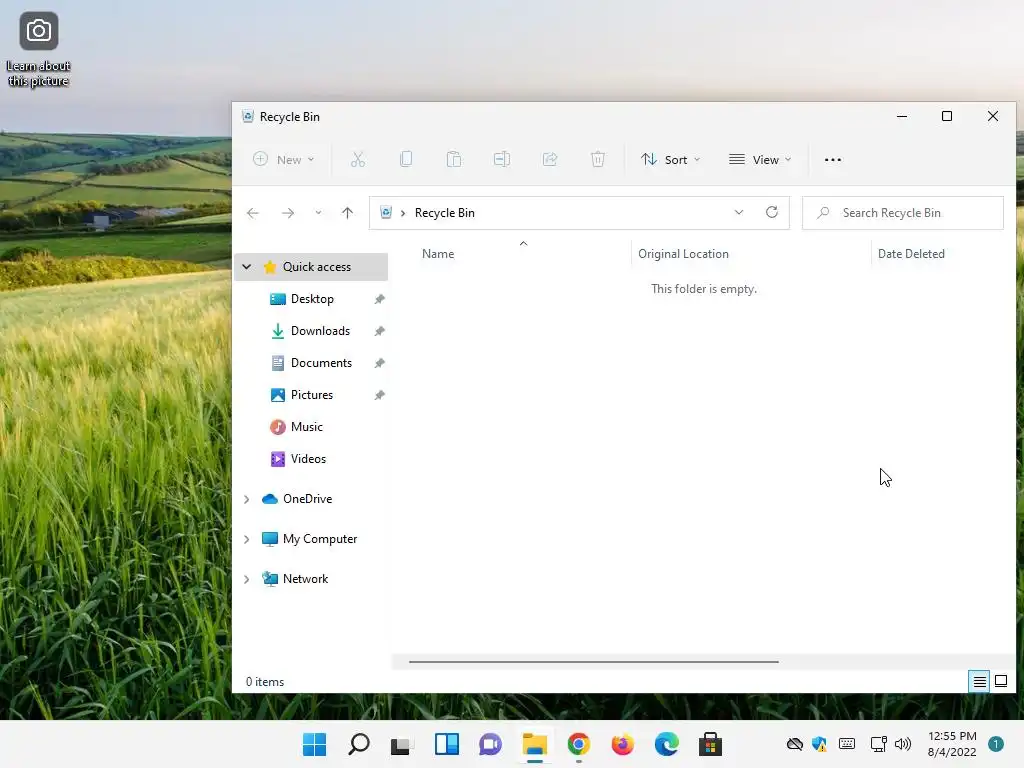Viewport: 1024px width, 768px height.
Task: Click the Recycle Bin title bar icon
Action: pyautogui.click(x=248, y=117)
